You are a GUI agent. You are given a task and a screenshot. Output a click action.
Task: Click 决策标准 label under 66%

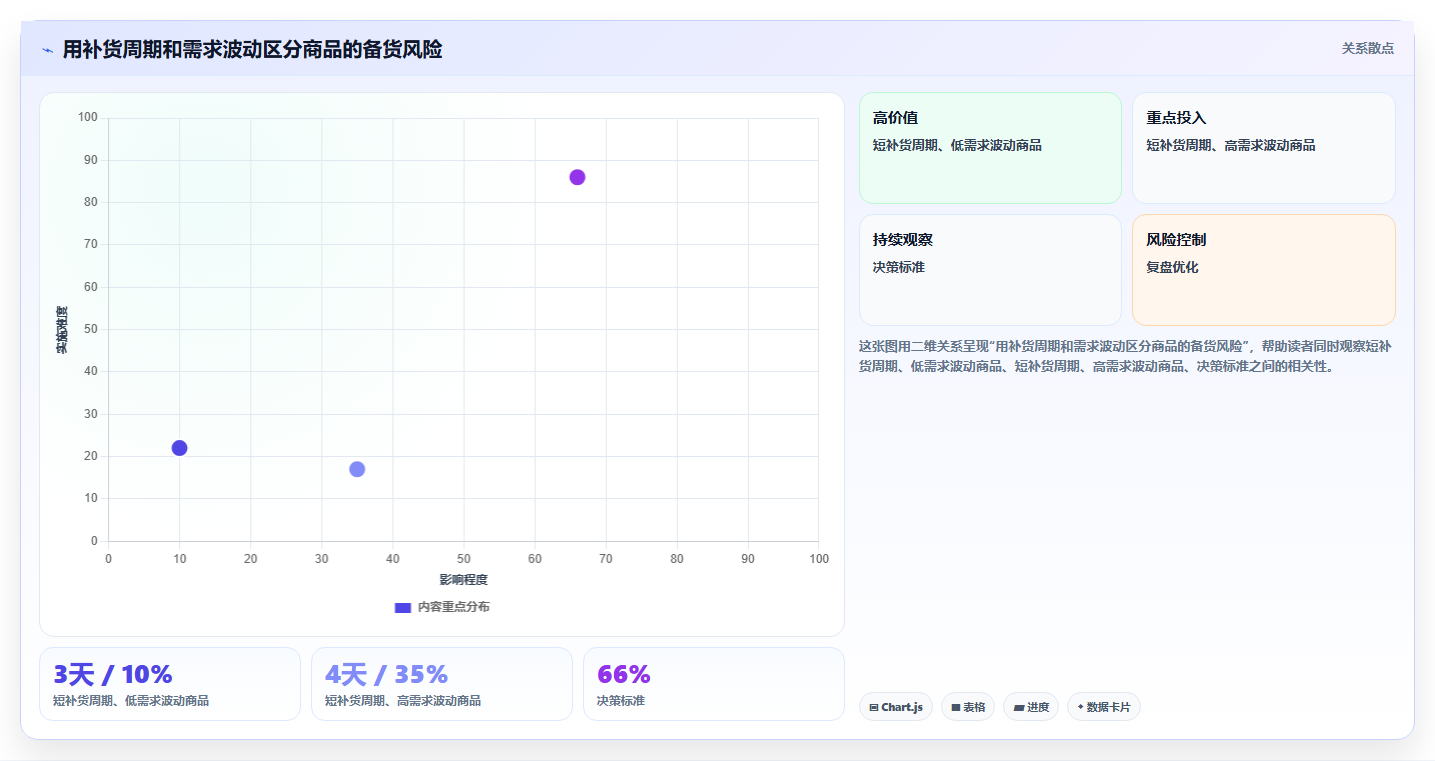tap(621, 701)
